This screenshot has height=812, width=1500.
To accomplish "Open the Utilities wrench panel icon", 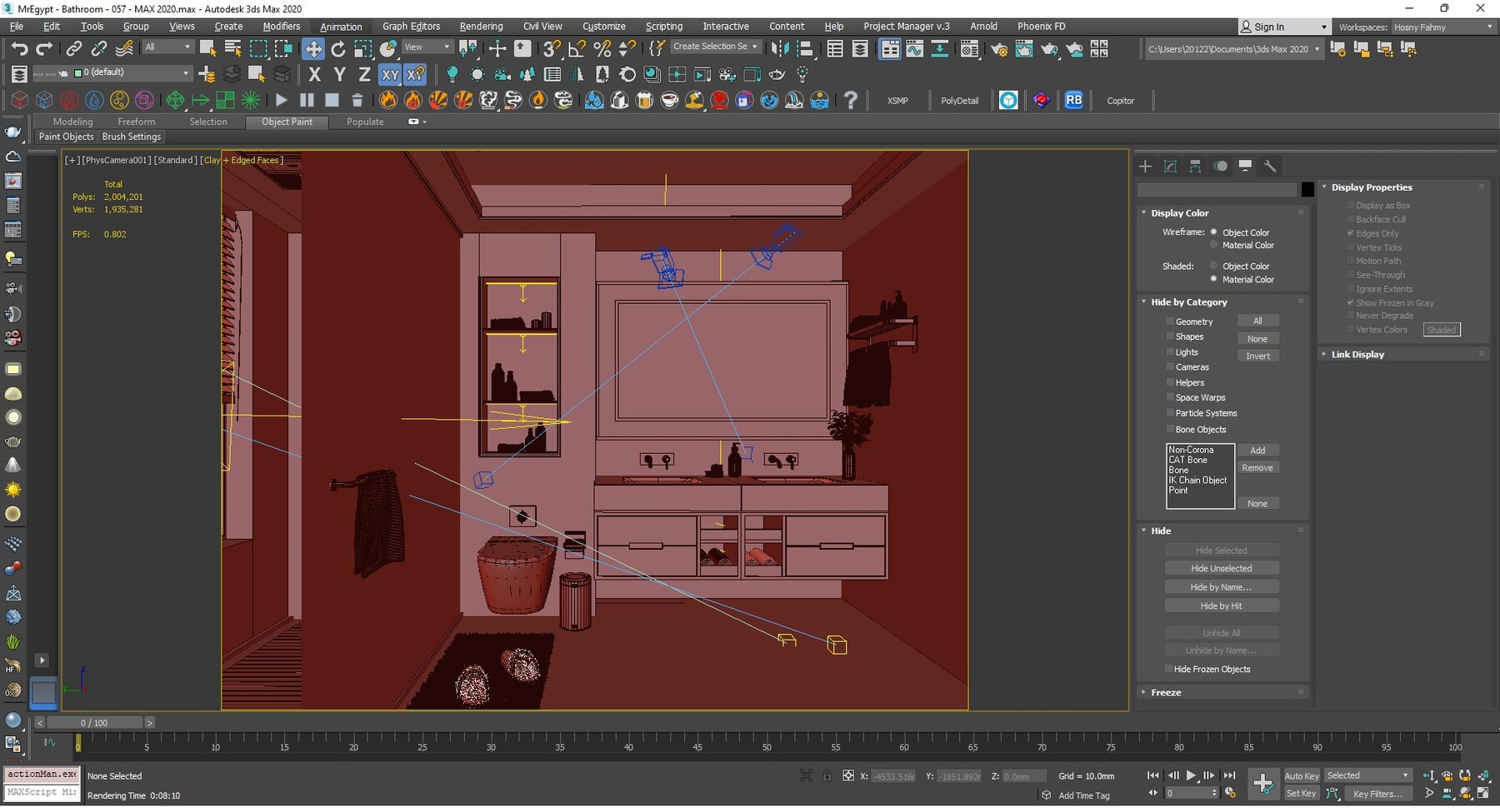I will click(1270, 167).
